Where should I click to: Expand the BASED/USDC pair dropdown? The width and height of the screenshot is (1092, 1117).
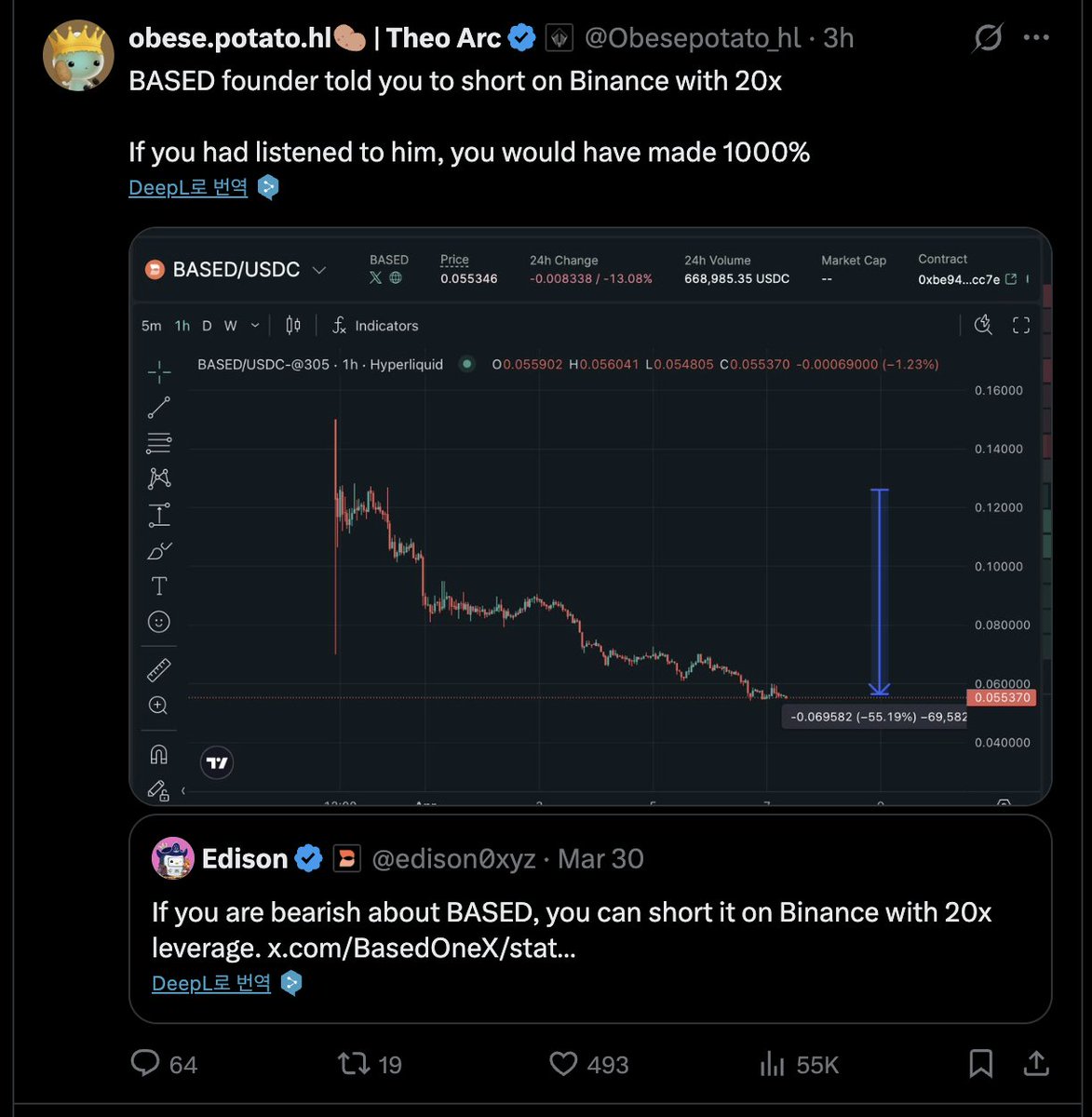tap(319, 270)
